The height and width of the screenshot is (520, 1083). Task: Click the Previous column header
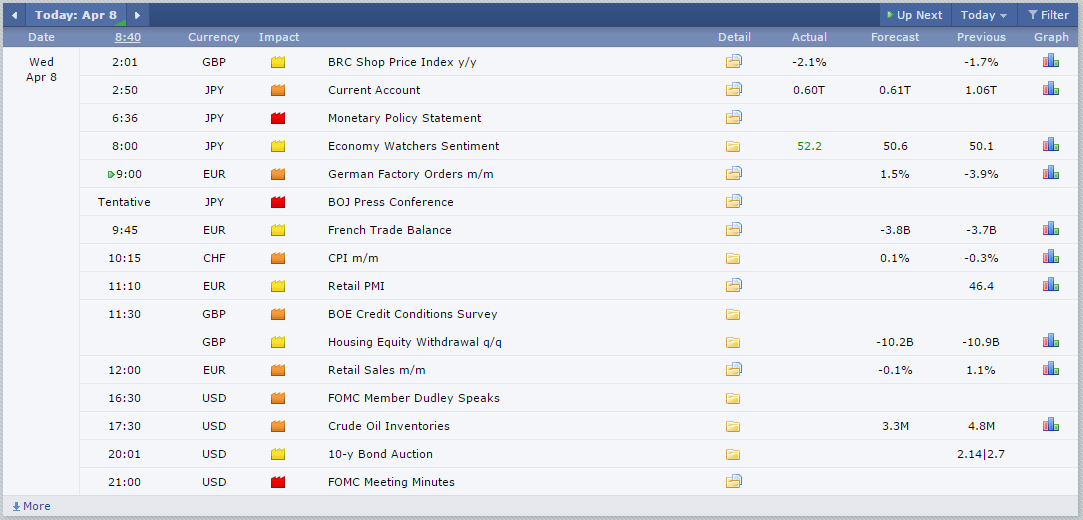pos(981,37)
